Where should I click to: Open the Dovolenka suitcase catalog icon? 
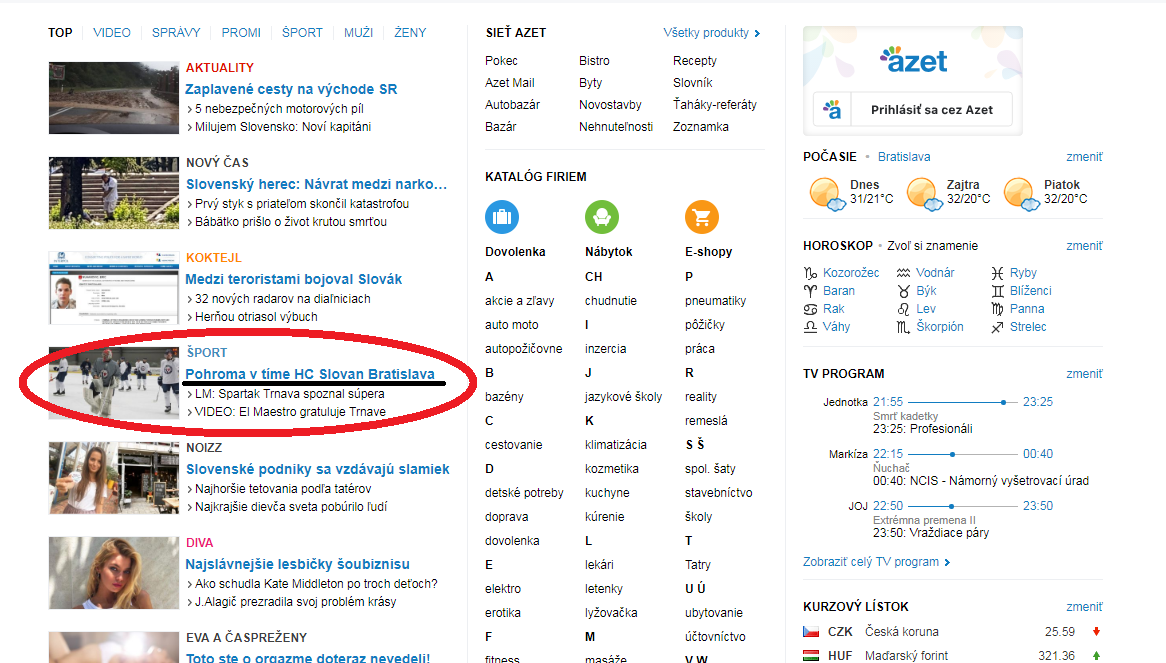502,217
